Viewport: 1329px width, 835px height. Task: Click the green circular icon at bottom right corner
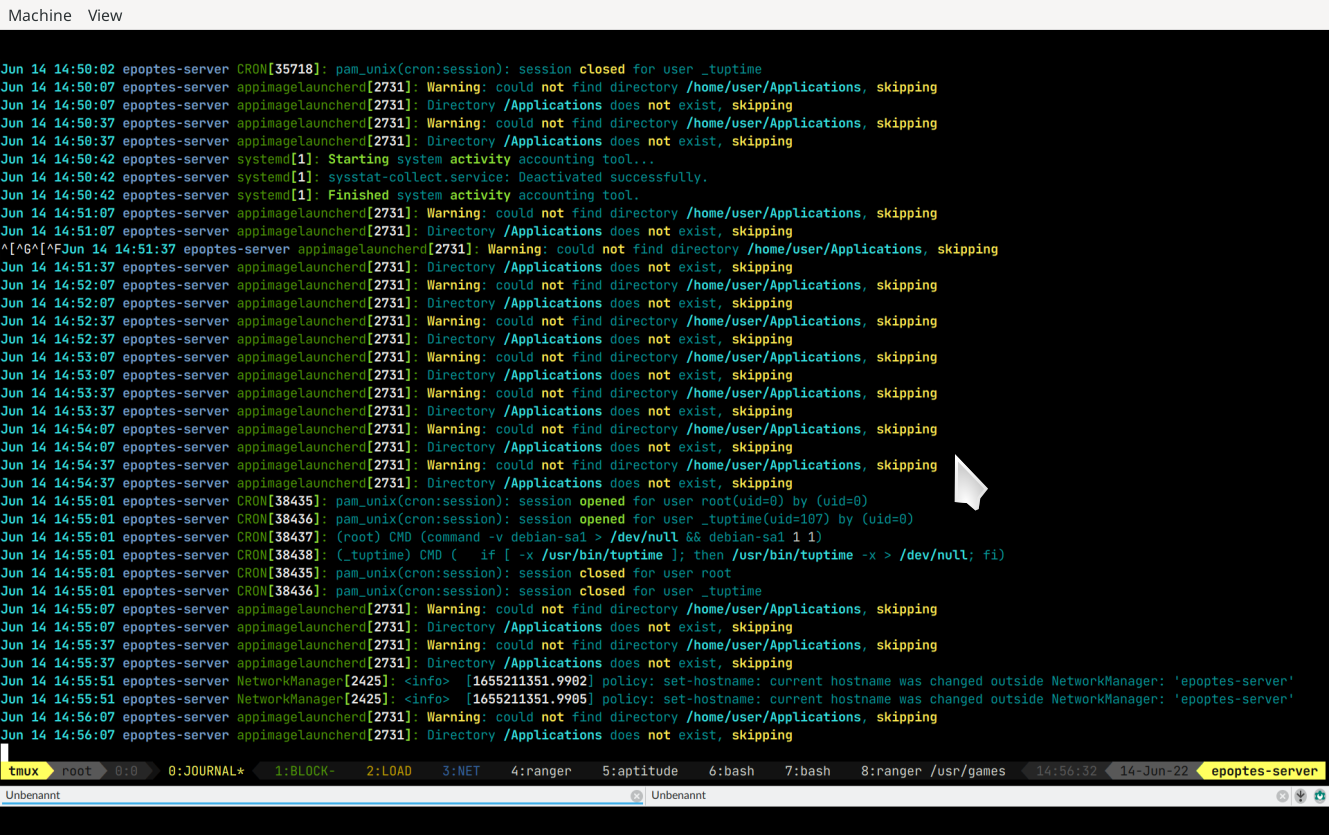[x=1320, y=796]
